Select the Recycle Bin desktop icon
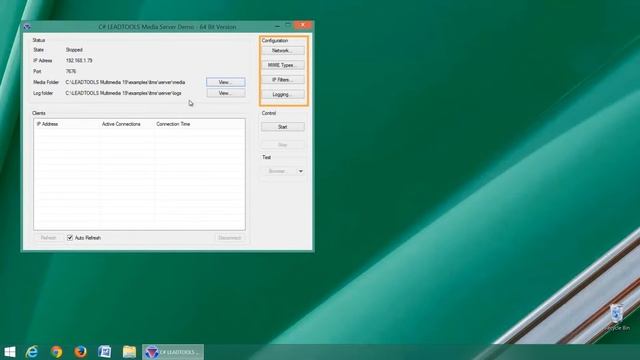The image size is (640, 360). (618, 318)
